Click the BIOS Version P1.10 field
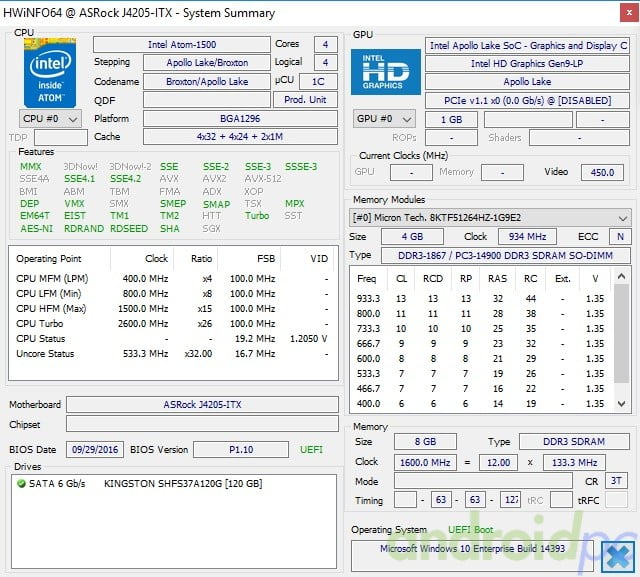The width and height of the screenshot is (640, 577). (x=241, y=450)
